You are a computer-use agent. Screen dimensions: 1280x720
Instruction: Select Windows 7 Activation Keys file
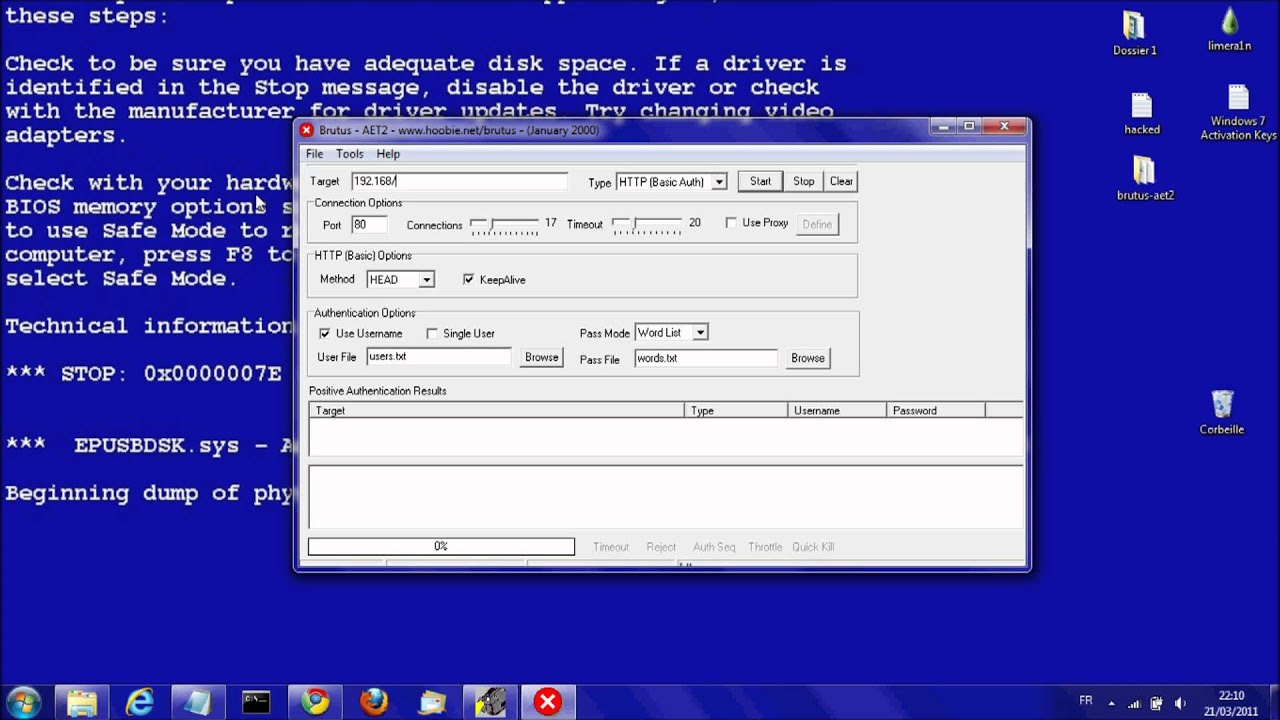1238,113
